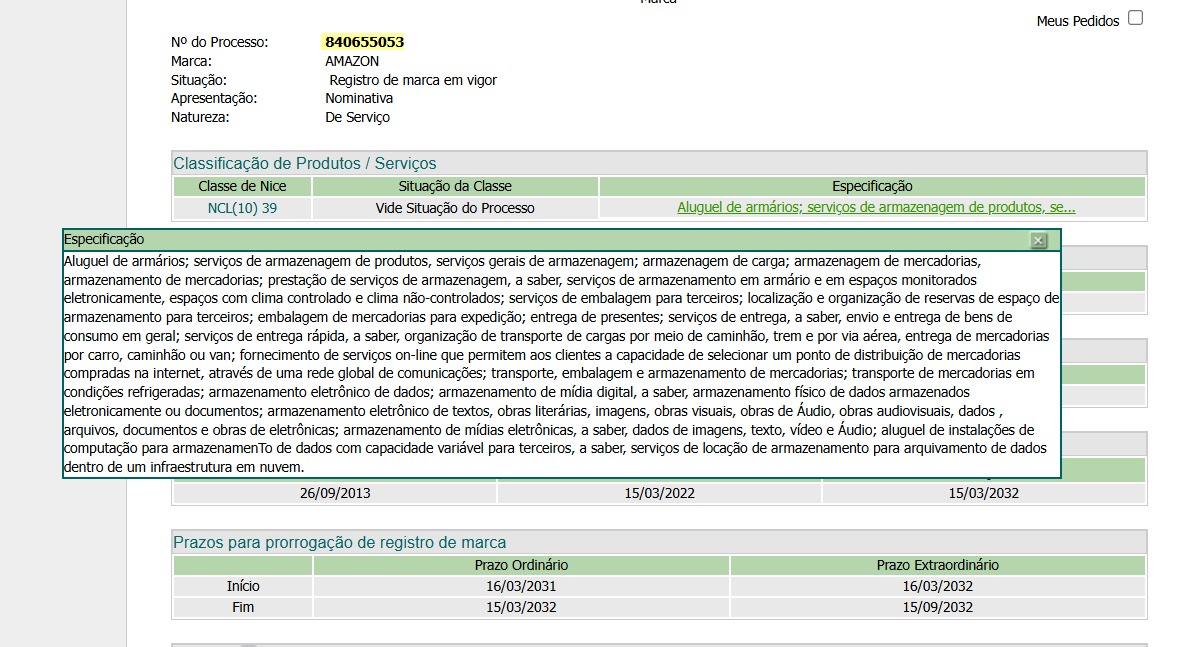Click the 'Registro de marca em vigor' status
The height and width of the screenshot is (647, 1177).
tap(413, 80)
